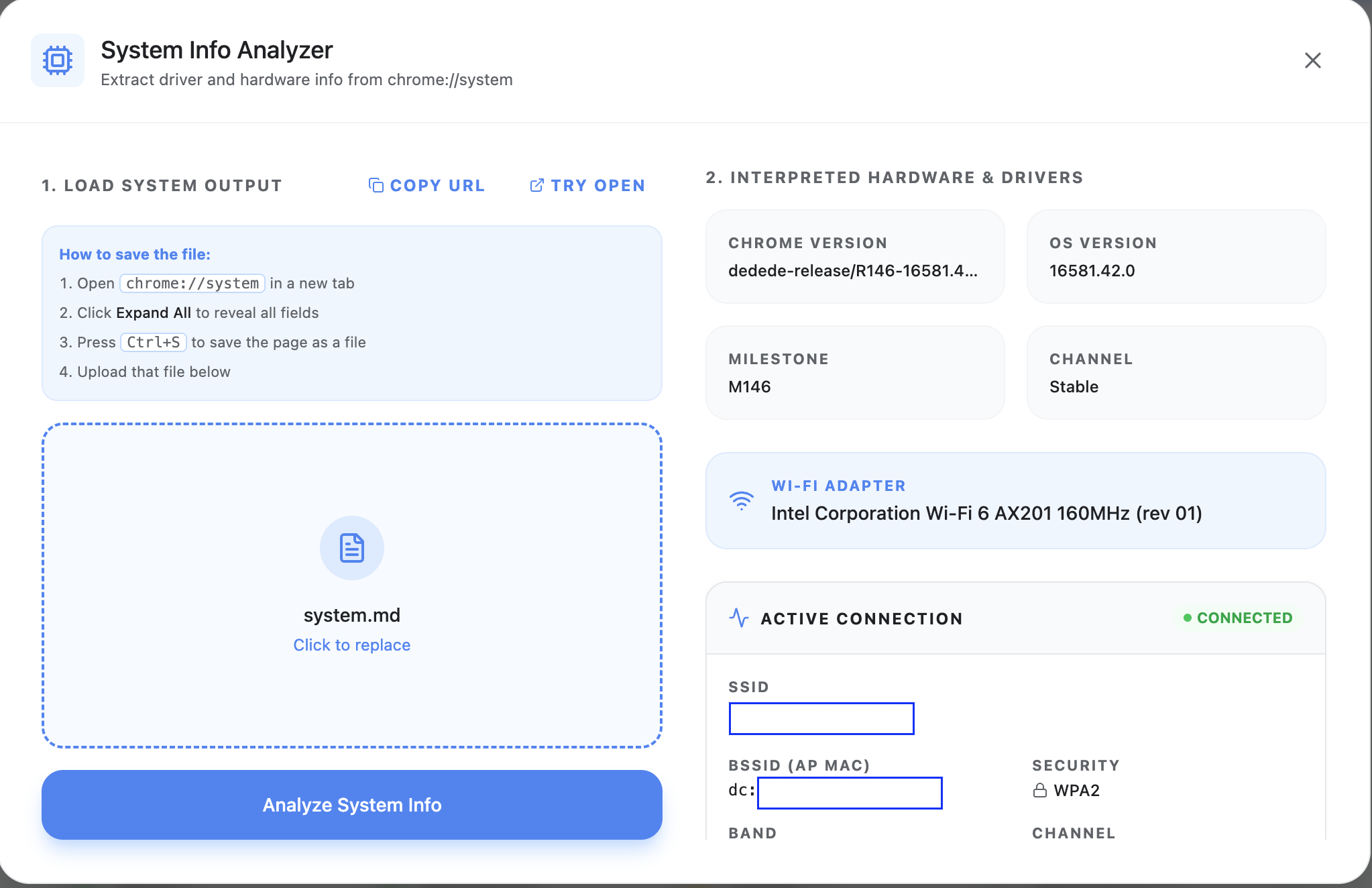Close the System Info Analyzer dialog
Screen dimensions: 1372x888
pyautogui.click(x=1312, y=60)
